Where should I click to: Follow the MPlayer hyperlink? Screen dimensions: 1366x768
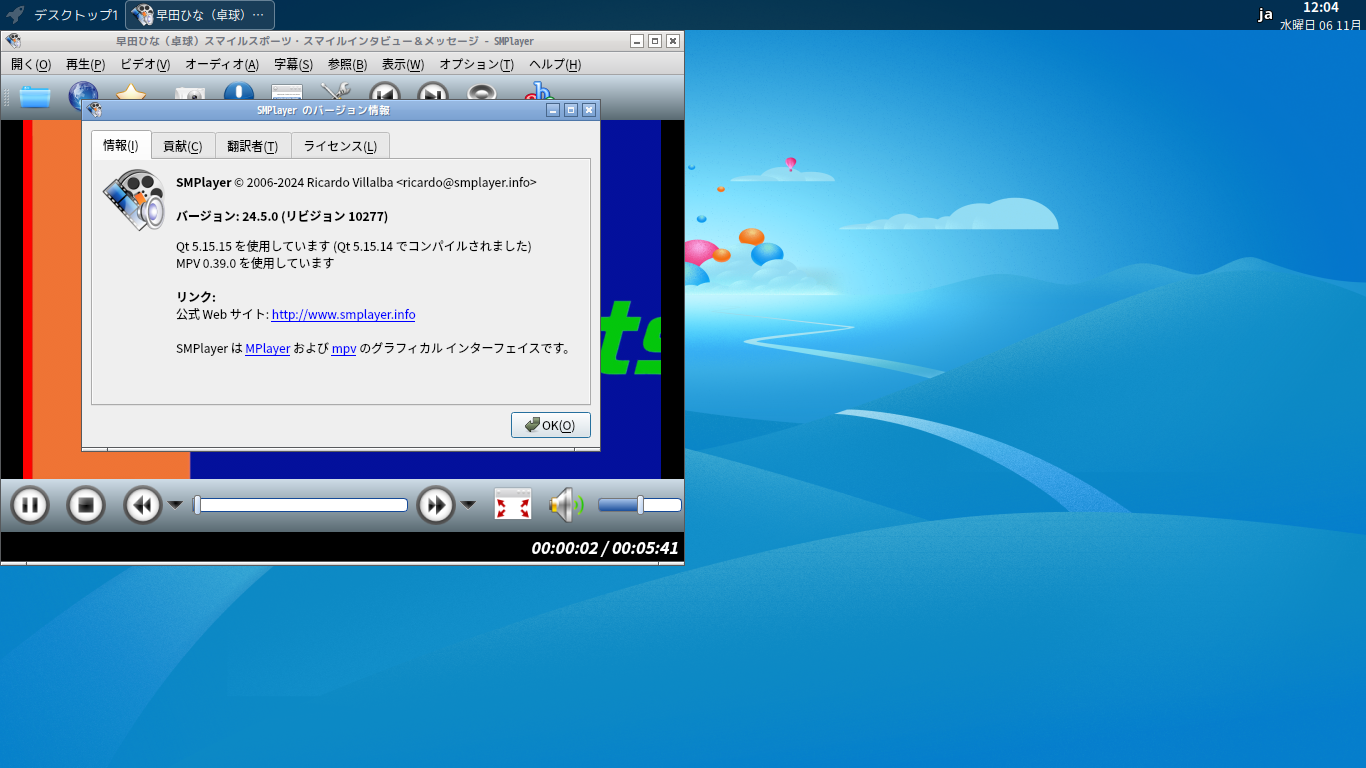pos(267,348)
